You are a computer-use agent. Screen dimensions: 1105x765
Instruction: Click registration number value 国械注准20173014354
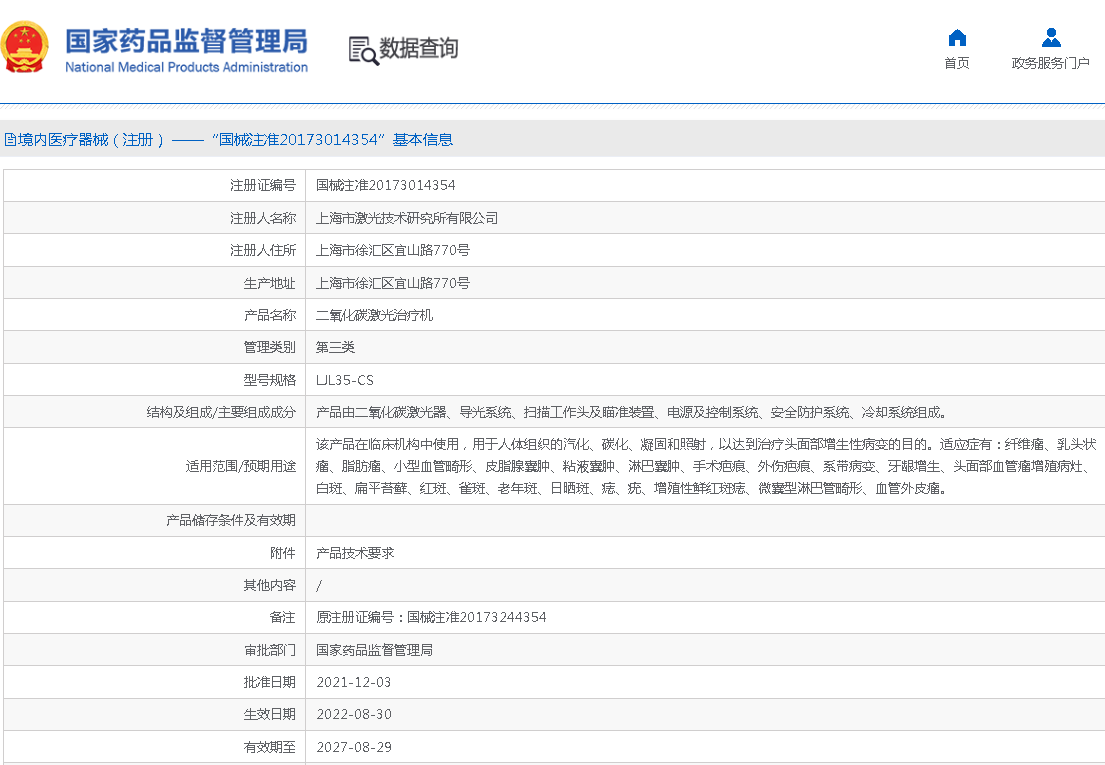pyautogui.click(x=385, y=185)
